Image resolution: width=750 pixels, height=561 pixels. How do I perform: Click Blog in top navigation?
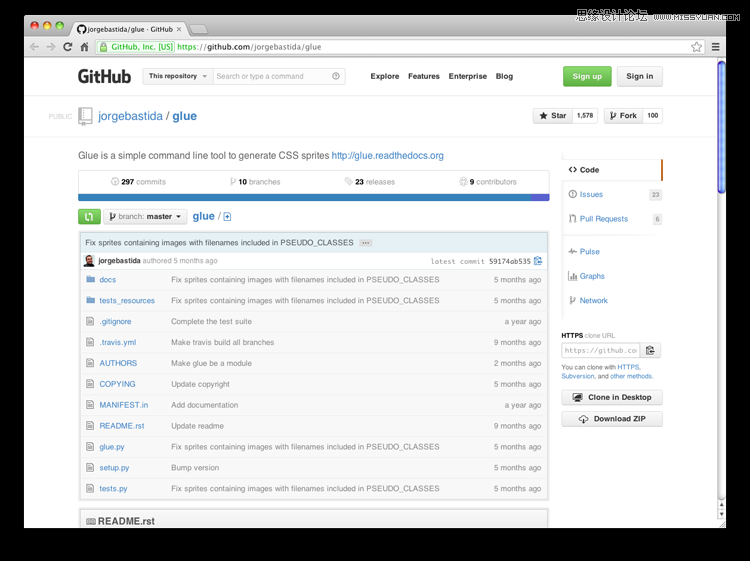point(504,76)
